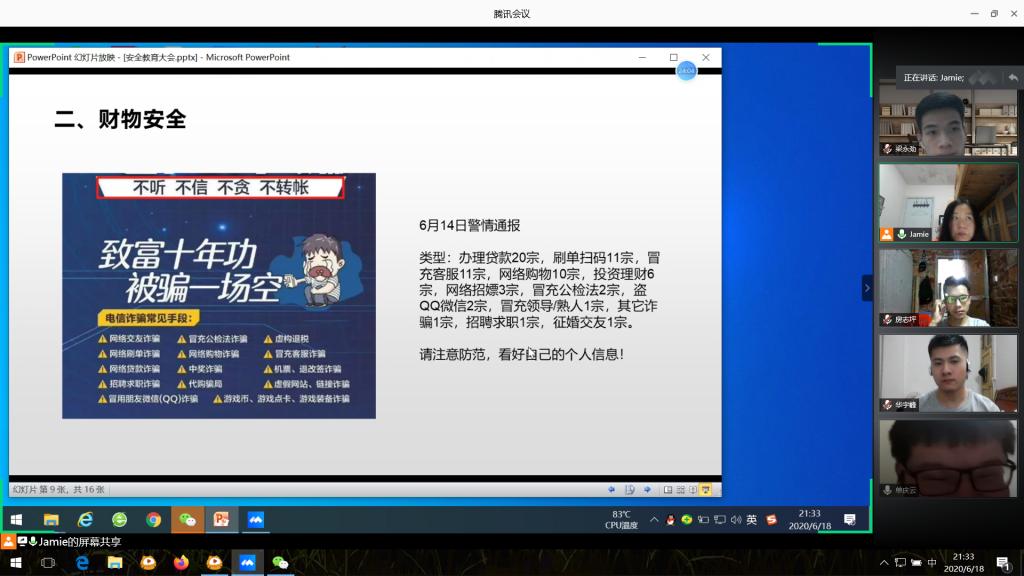
Task: Advance to next slide using status bar arrow
Action: (x=647, y=489)
